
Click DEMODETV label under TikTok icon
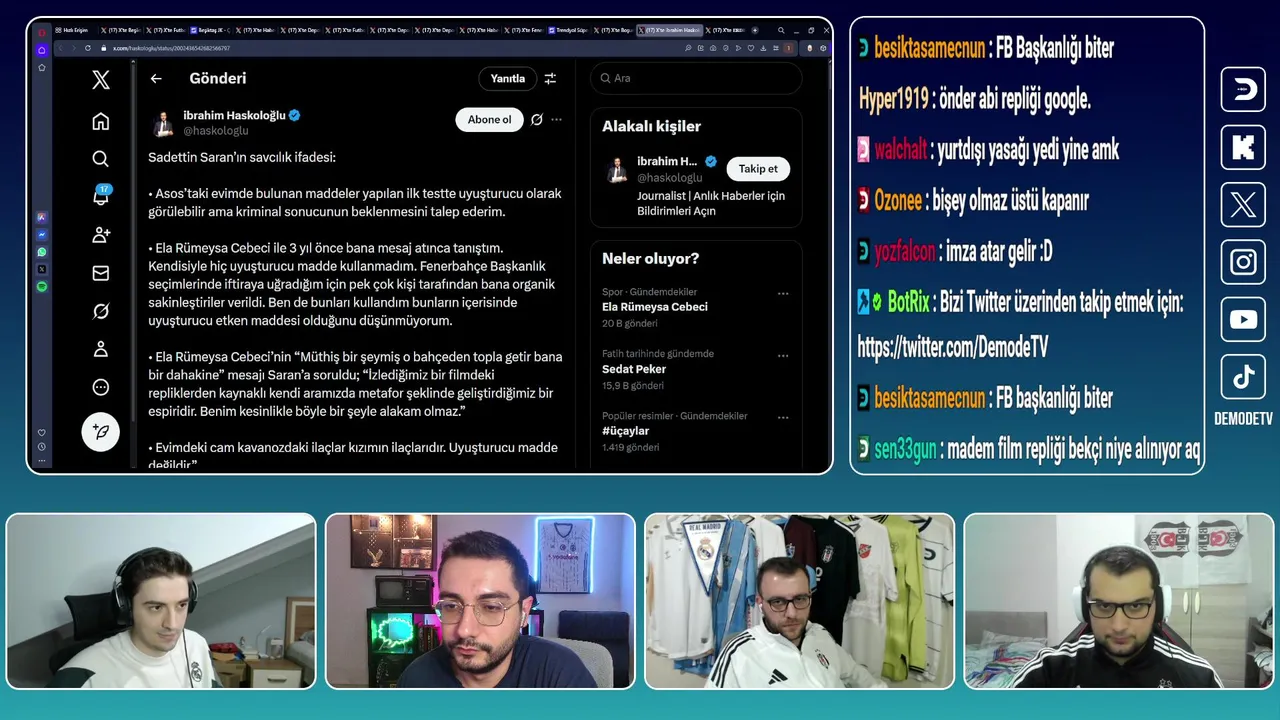click(x=1243, y=419)
